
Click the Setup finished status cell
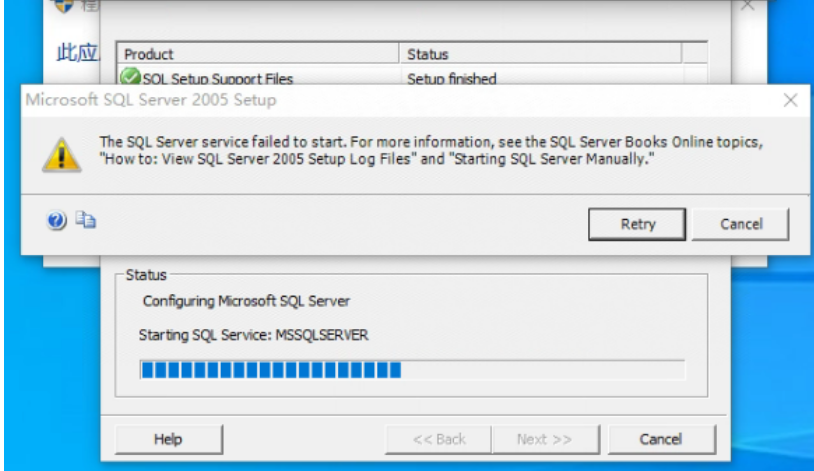[x=452, y=78]
